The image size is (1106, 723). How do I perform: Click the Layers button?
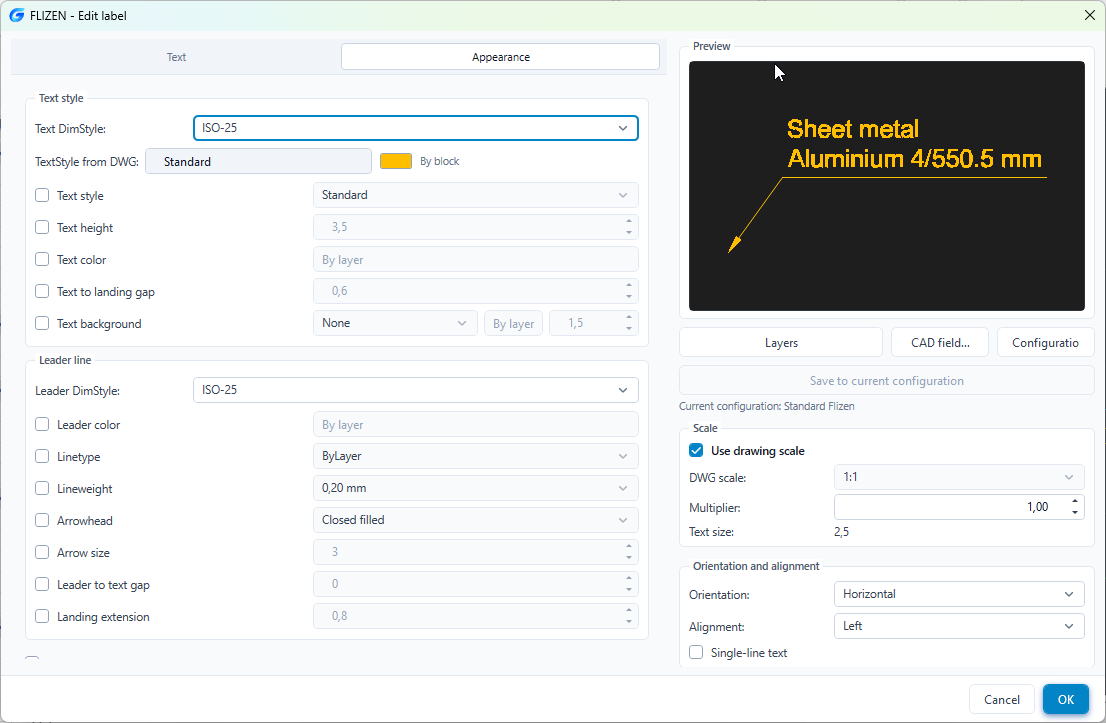tap(781, 343)
